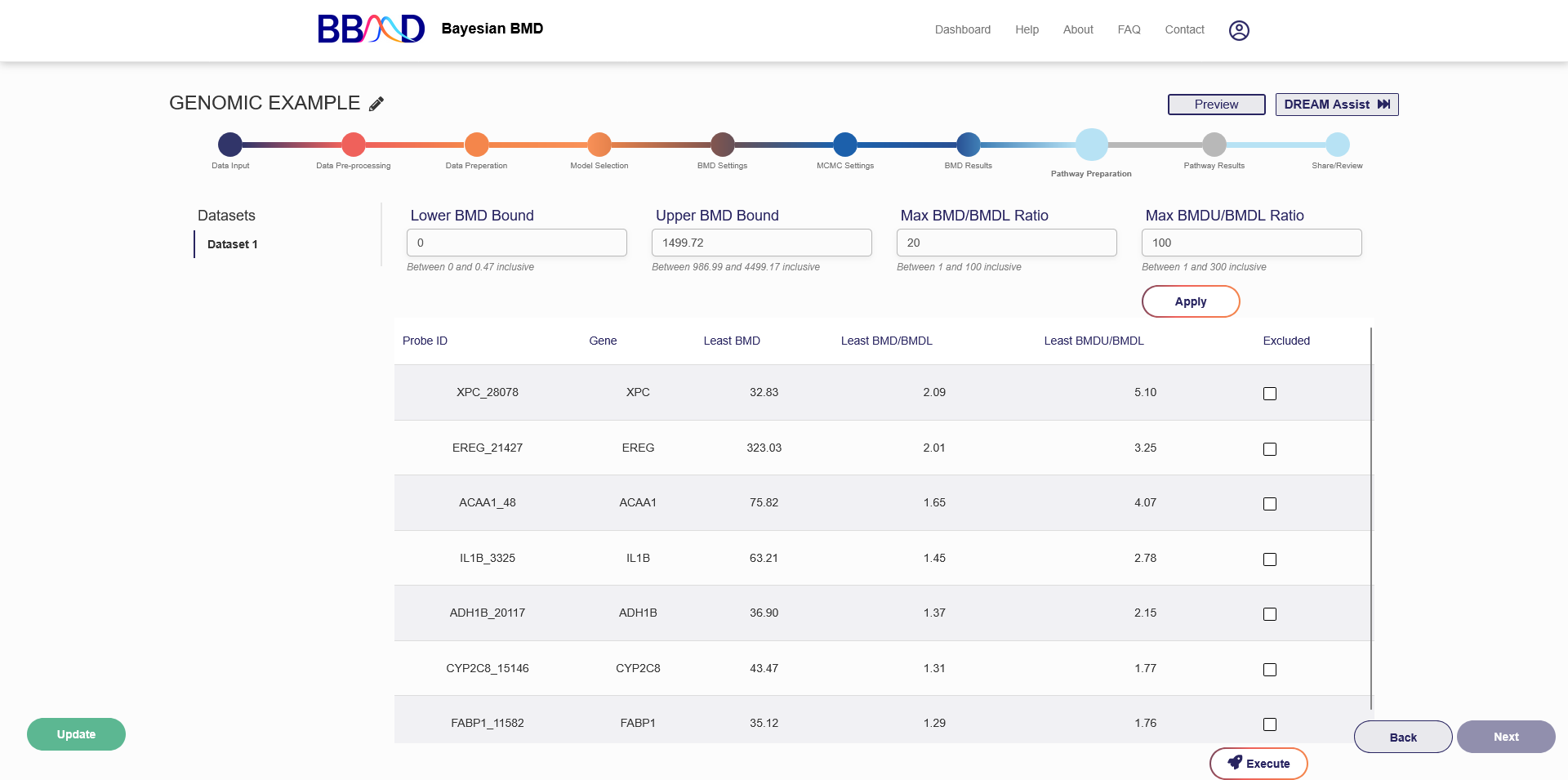Click the Upper BMD Bound input field
The width and height of the screenshot is (1568, 780).
[761, 243]
